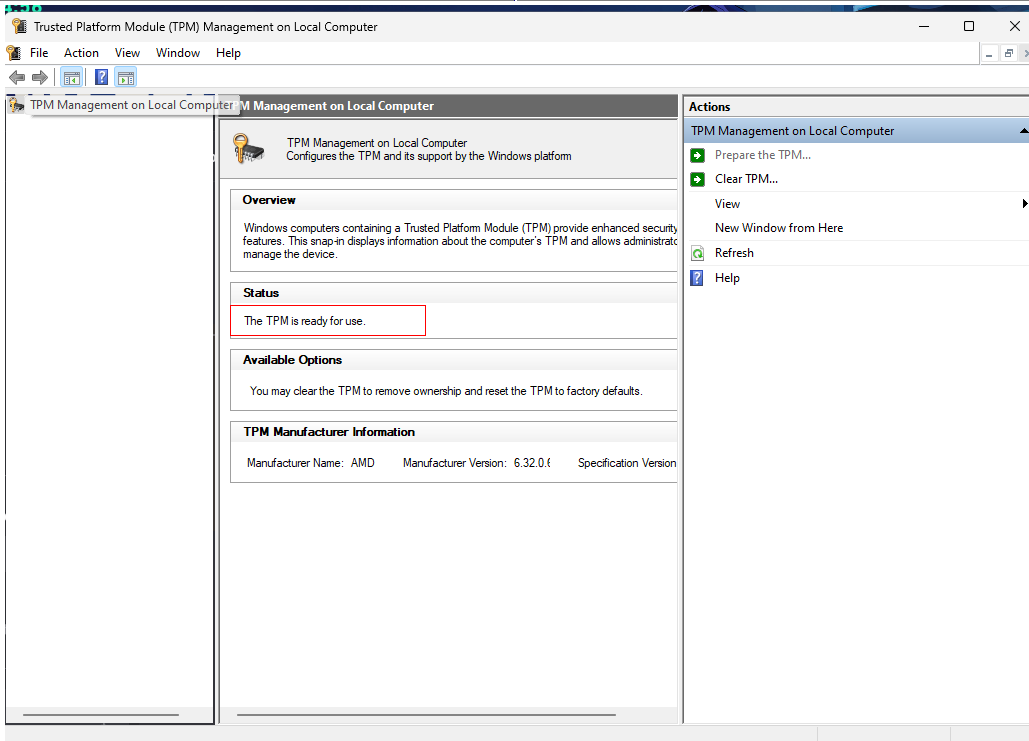Click Specification Version label

[x=627, y=463]
